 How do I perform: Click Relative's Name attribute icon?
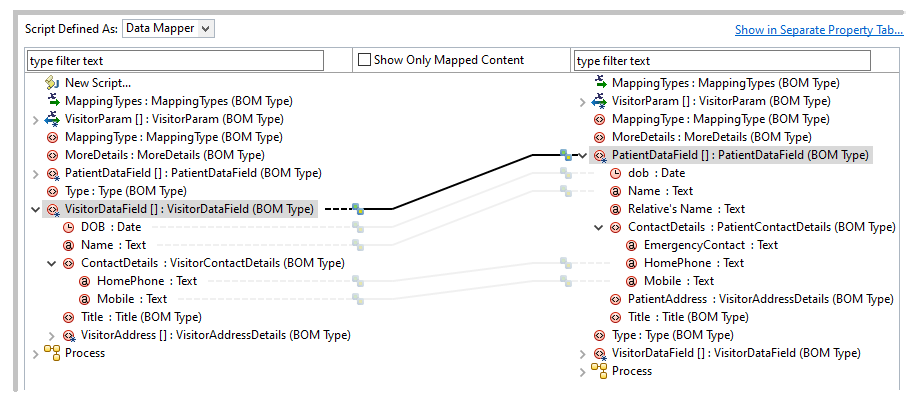(x=616, y=209)
